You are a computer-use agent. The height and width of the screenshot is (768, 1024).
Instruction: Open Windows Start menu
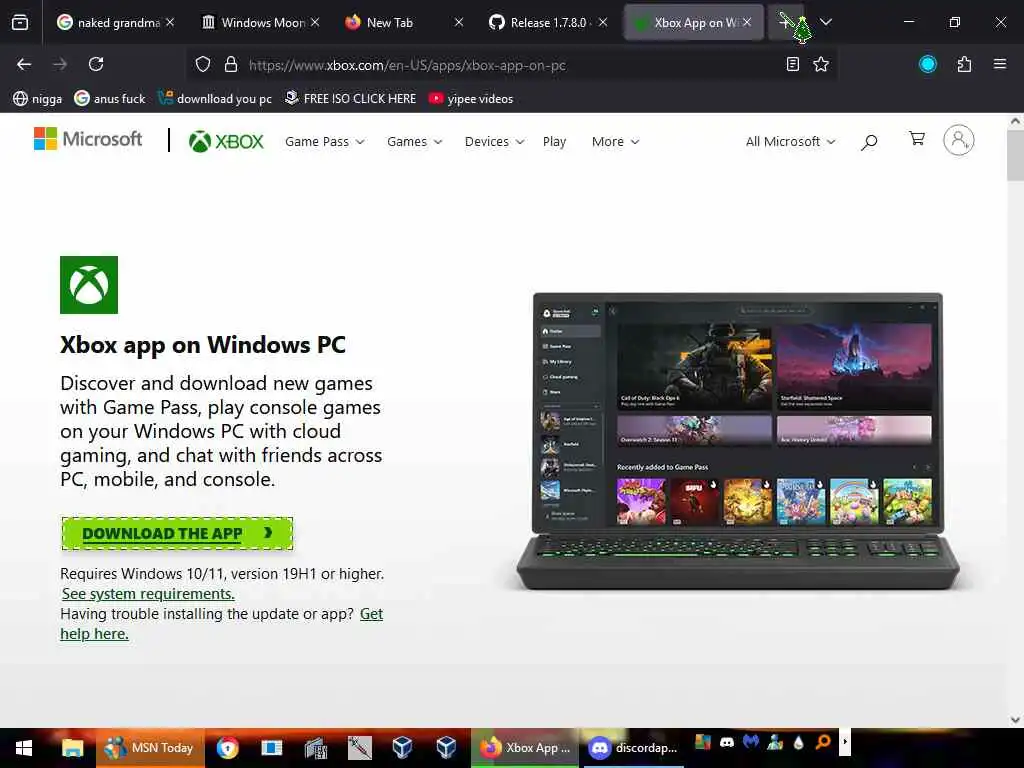pos(24,748)
